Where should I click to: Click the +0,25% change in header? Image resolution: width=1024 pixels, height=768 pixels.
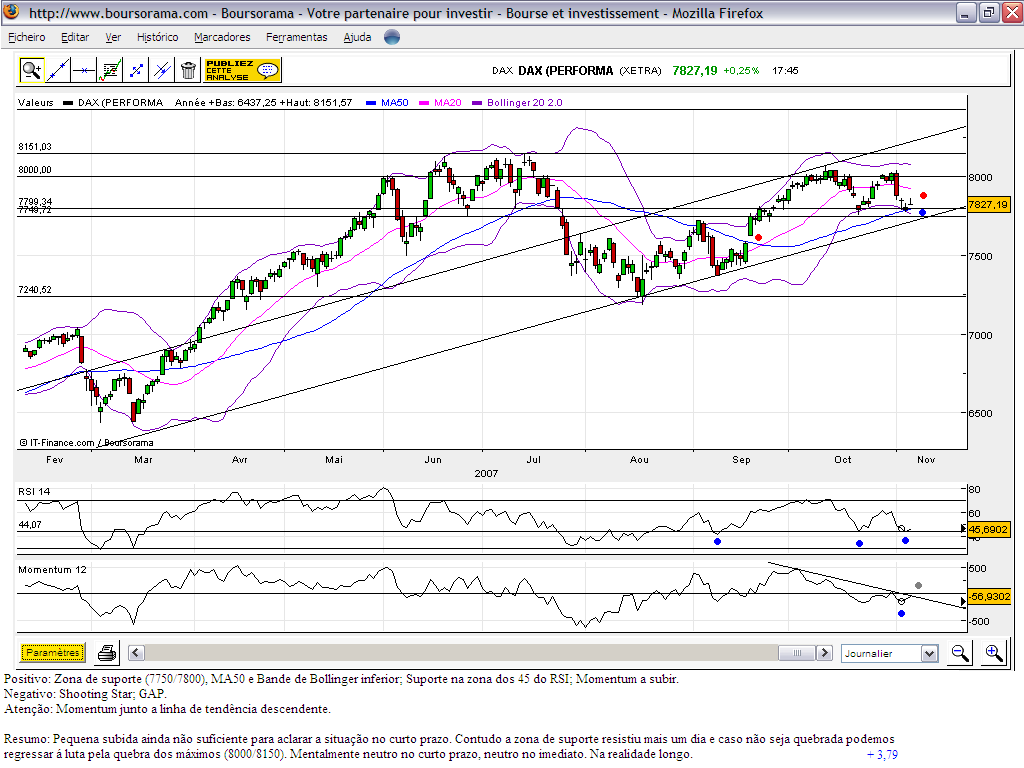(741, 71)
